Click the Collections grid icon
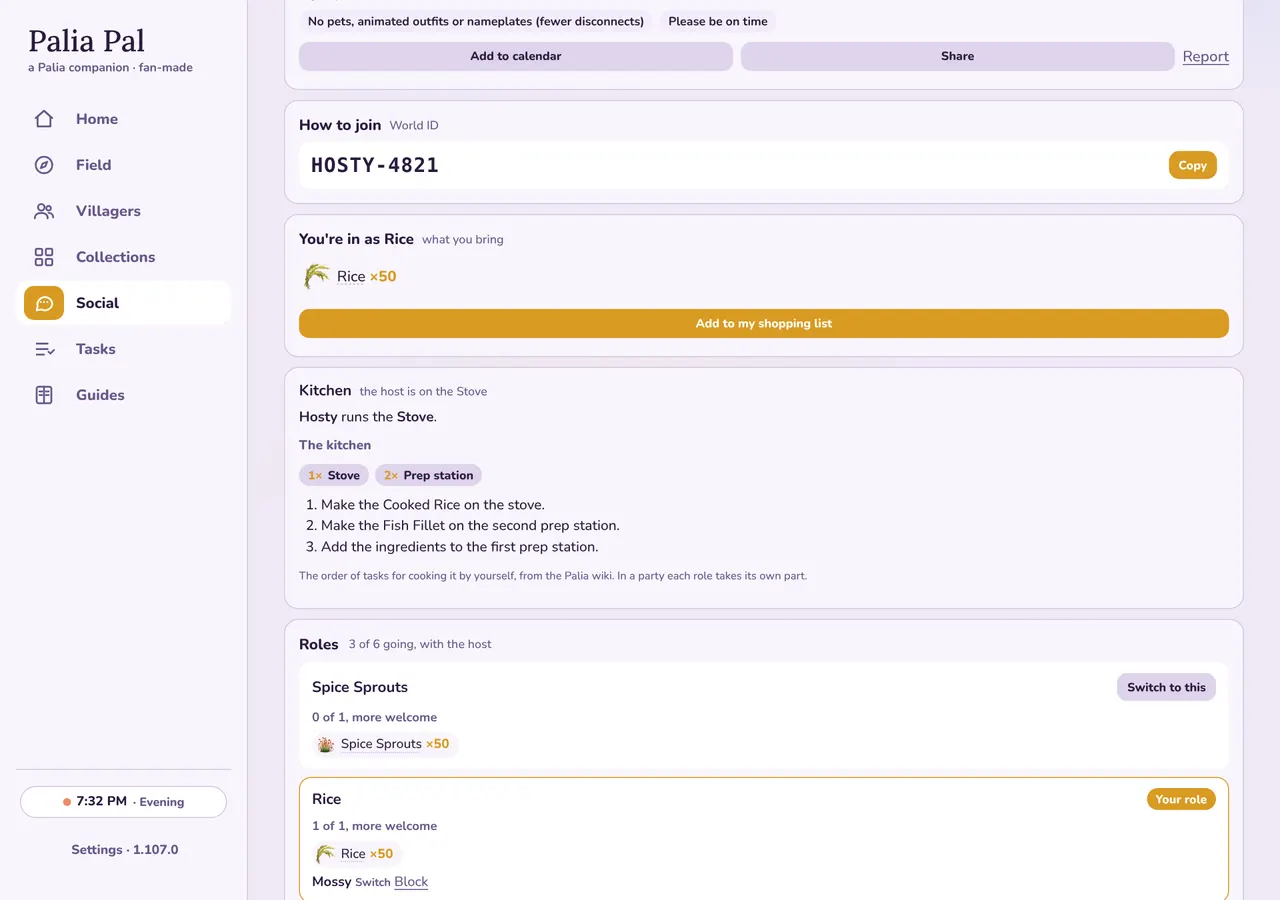This screenshot has width=1280, height=900. (44, 257)
